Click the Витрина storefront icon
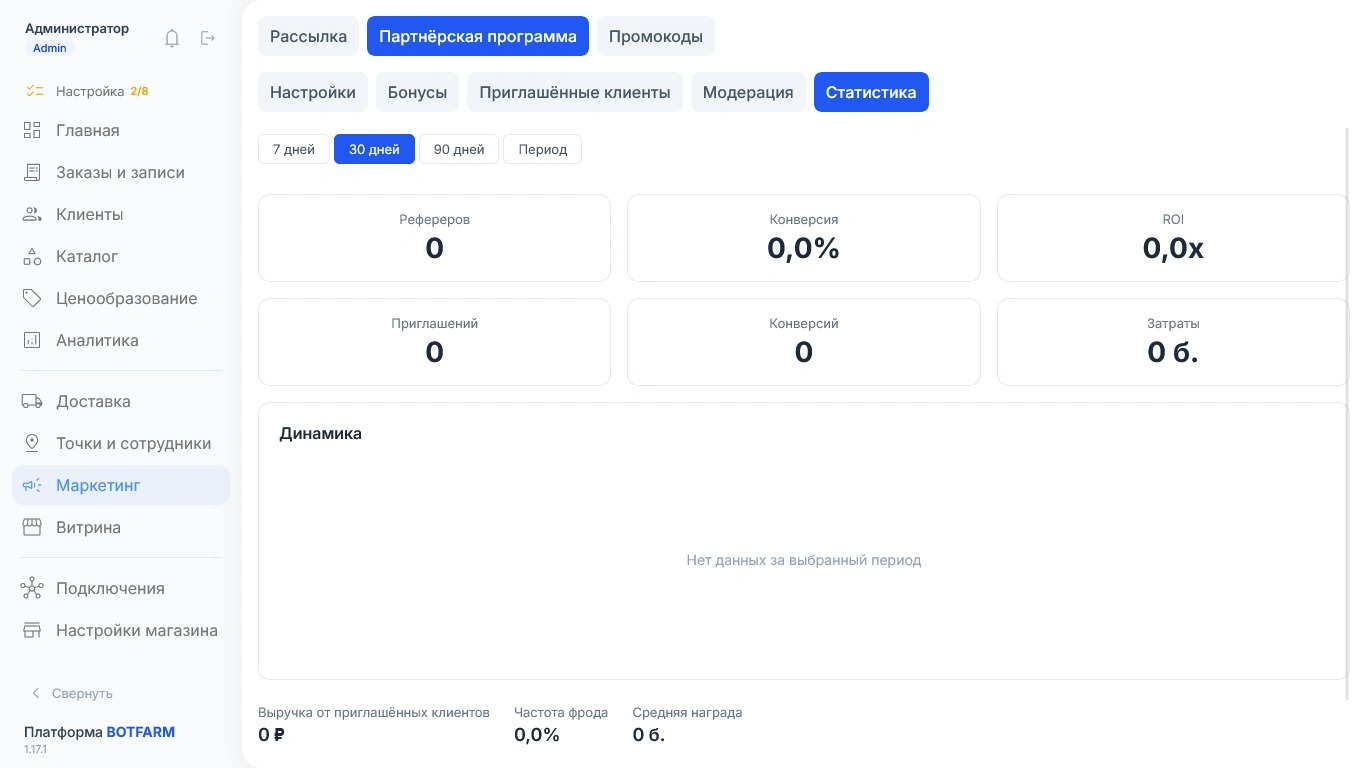This screenshot has height=768, width=1366. pyautogui.click(x=32, y=527)
